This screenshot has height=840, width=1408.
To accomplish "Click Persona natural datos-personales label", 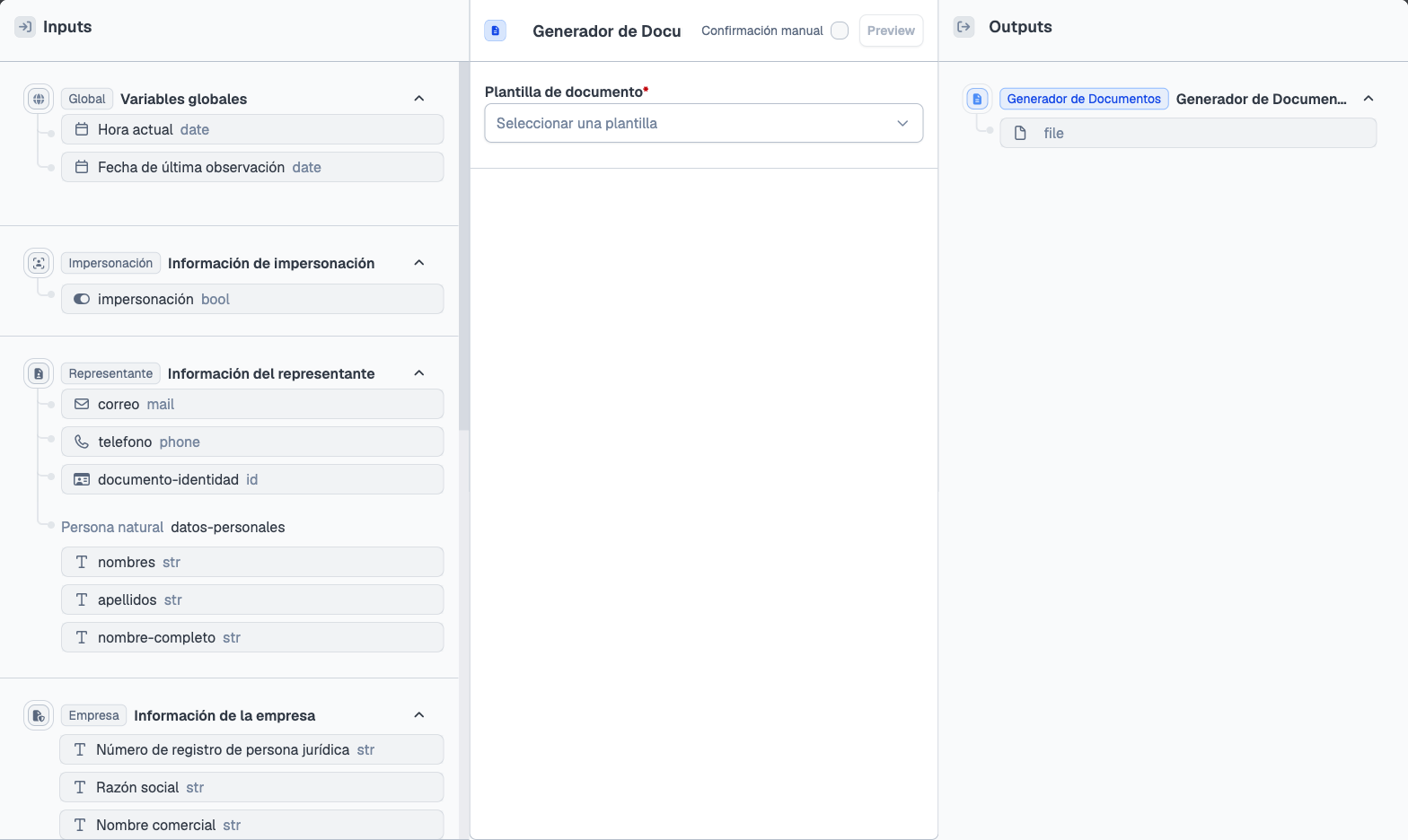I will tap(173, 527).
